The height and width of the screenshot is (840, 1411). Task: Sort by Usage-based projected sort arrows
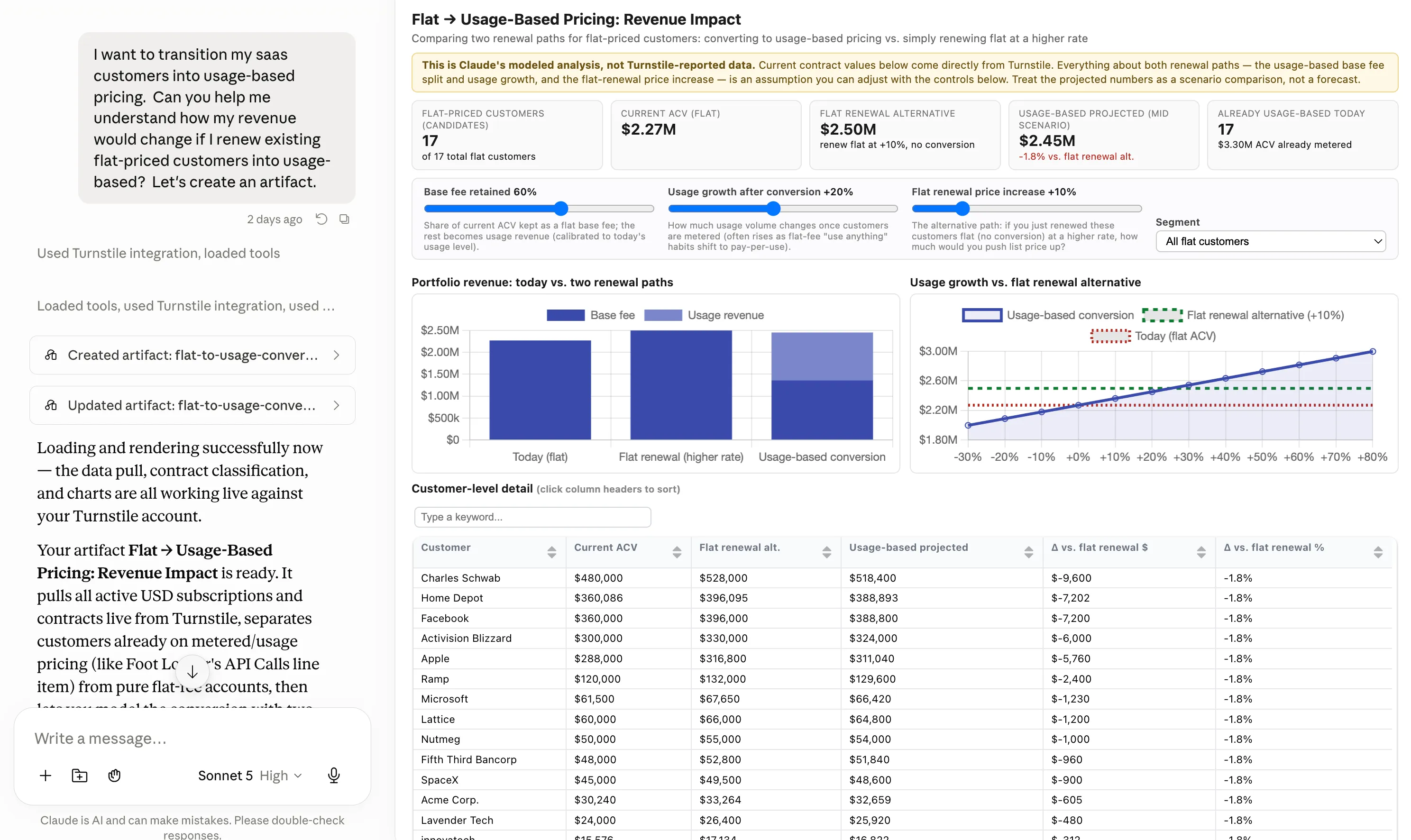tap(1029, 552)
